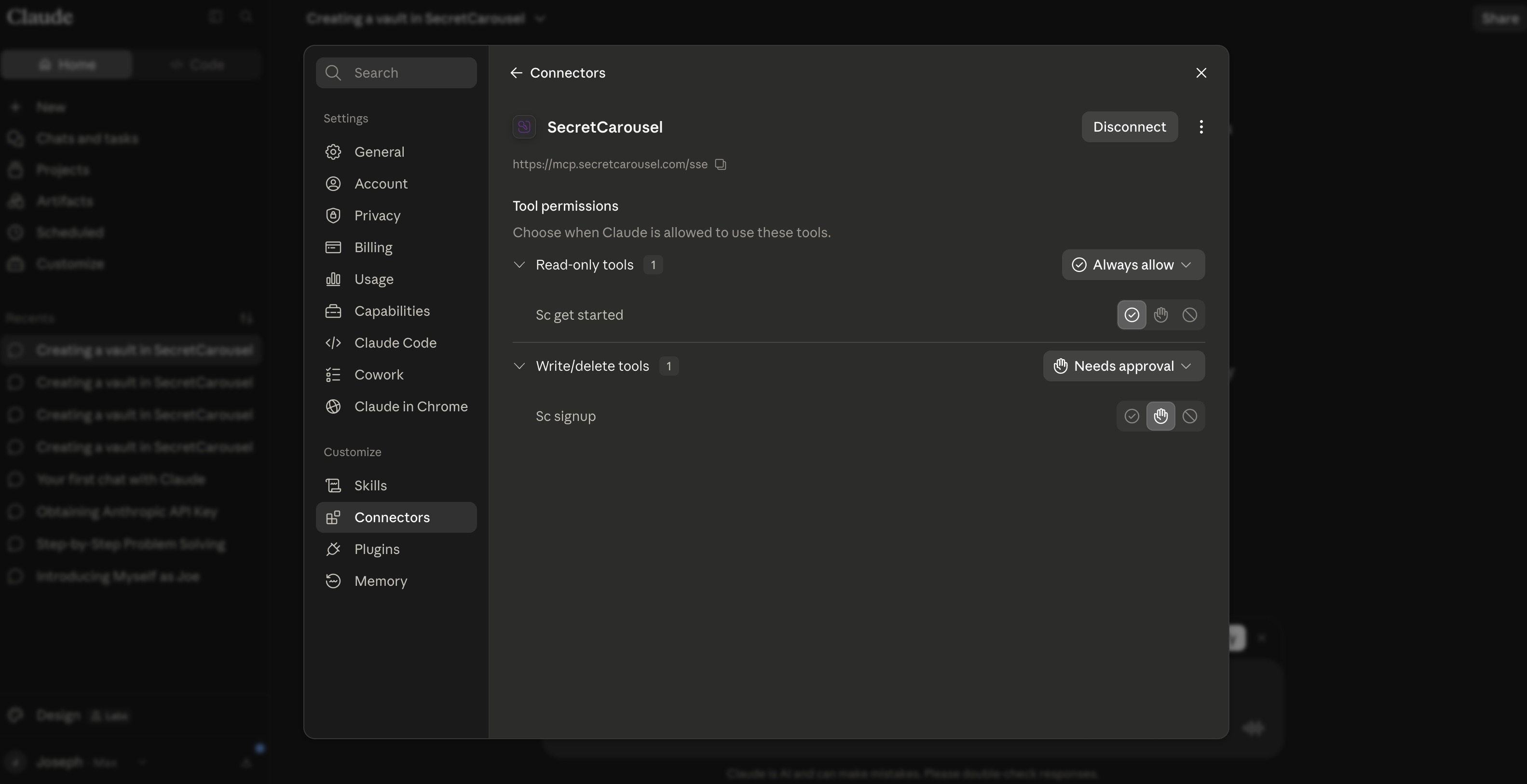
Task: Select Home tab in background sidebar
Action: 67,65
